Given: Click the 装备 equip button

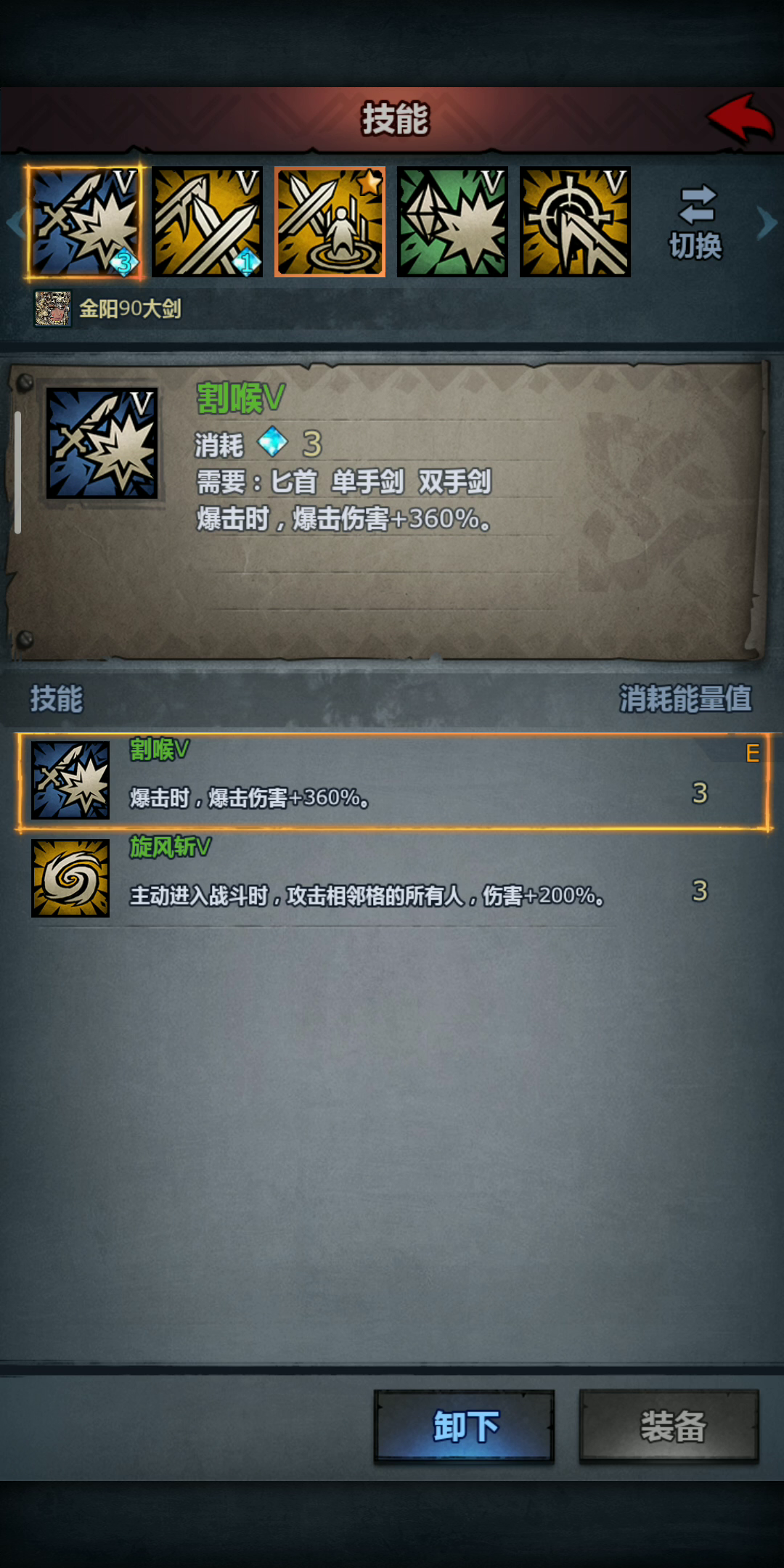Looking at the screenshot, I should 669,1426.
